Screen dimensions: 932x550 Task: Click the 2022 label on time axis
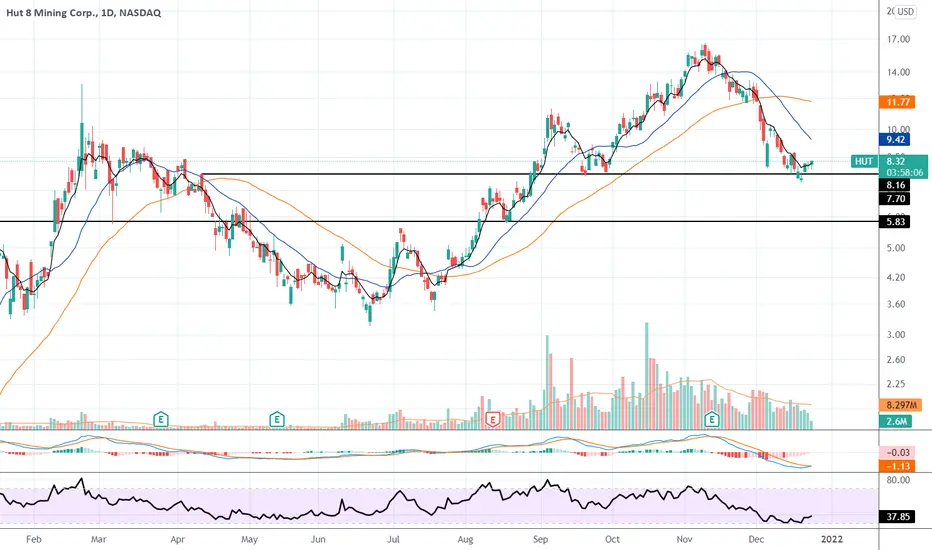[x=832, y=539]
